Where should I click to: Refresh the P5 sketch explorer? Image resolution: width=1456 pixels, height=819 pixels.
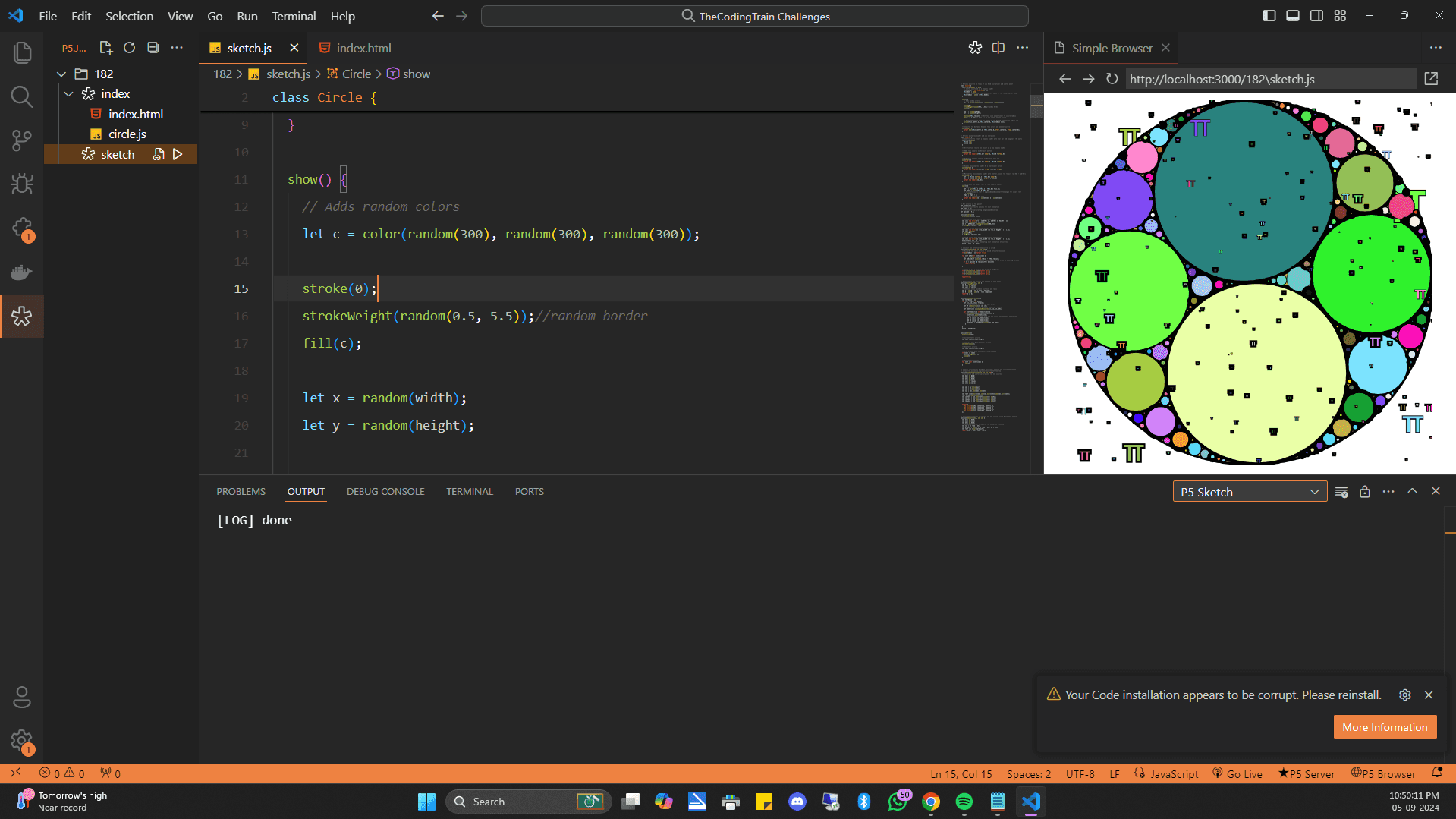coord(129,47)
